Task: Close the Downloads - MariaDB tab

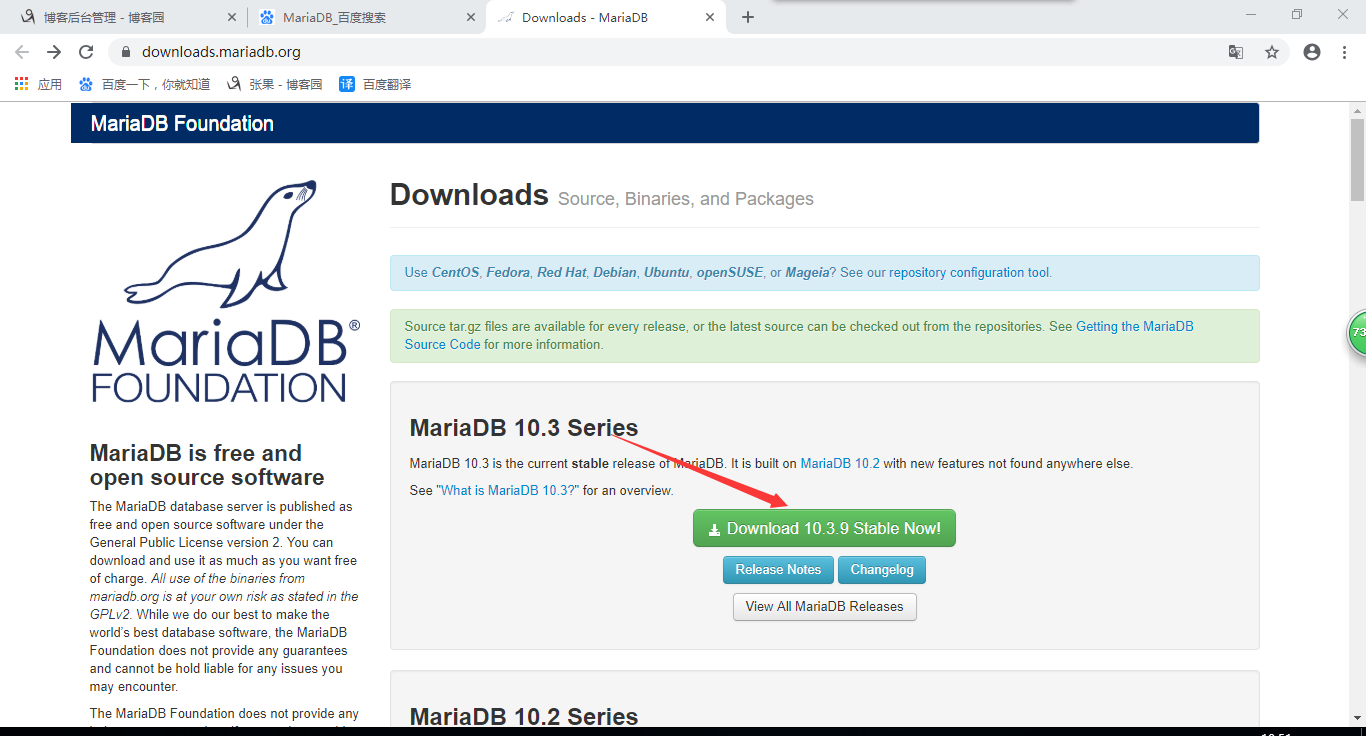Action: (710, 17)
